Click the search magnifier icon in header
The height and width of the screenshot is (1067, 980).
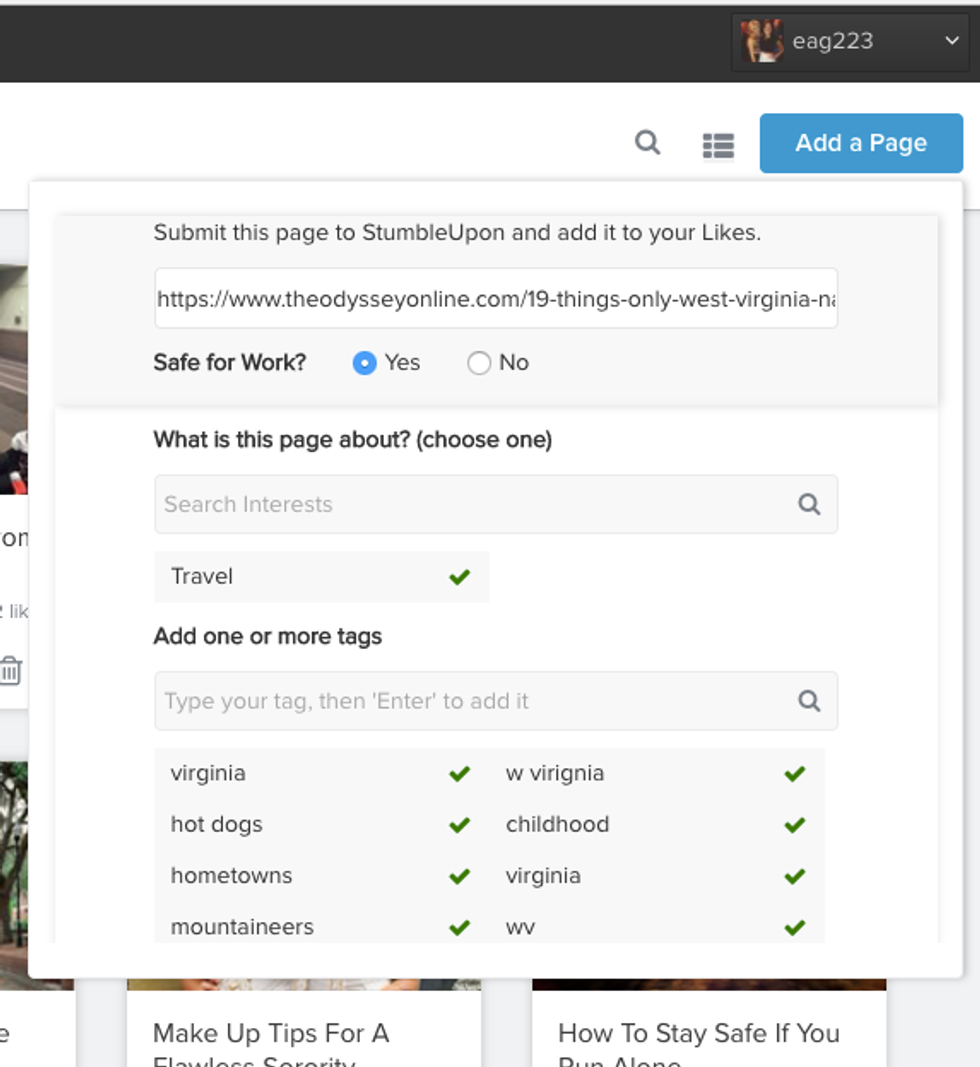(648, 143)
